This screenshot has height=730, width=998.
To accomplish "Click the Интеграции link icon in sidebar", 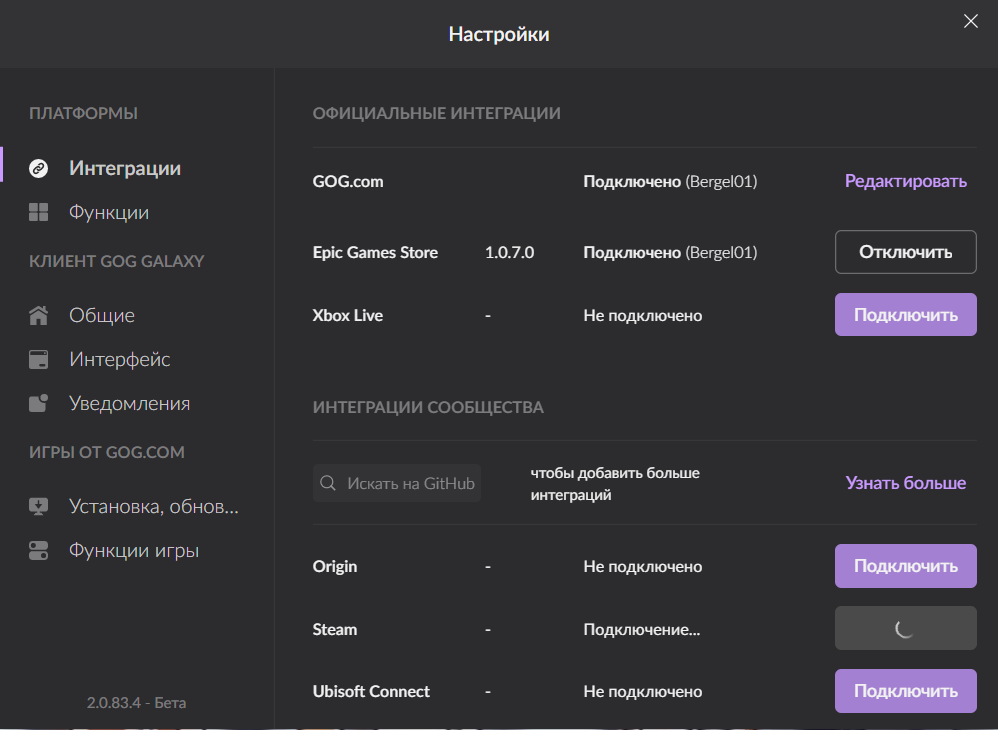I will pyautogui.click(x=38, y=168).
